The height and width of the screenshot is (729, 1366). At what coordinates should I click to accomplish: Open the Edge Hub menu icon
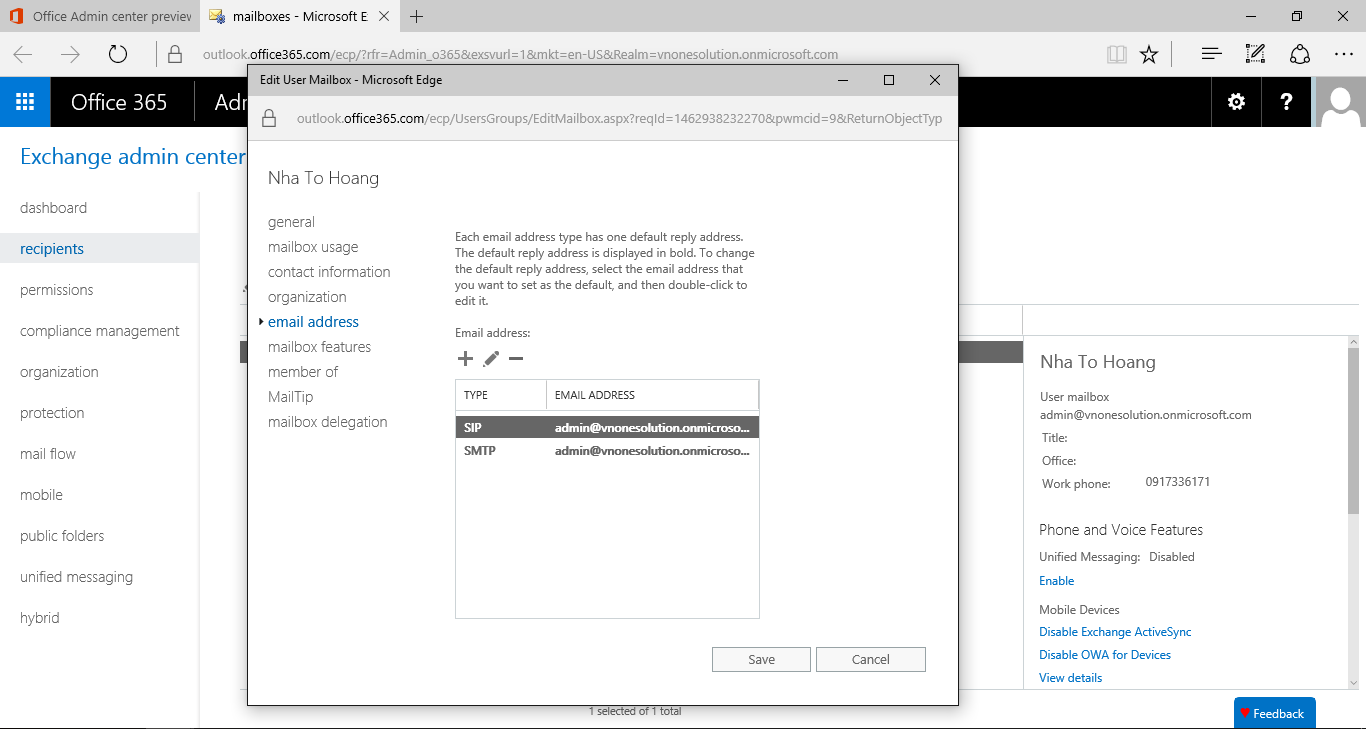tap(1211, 54)
